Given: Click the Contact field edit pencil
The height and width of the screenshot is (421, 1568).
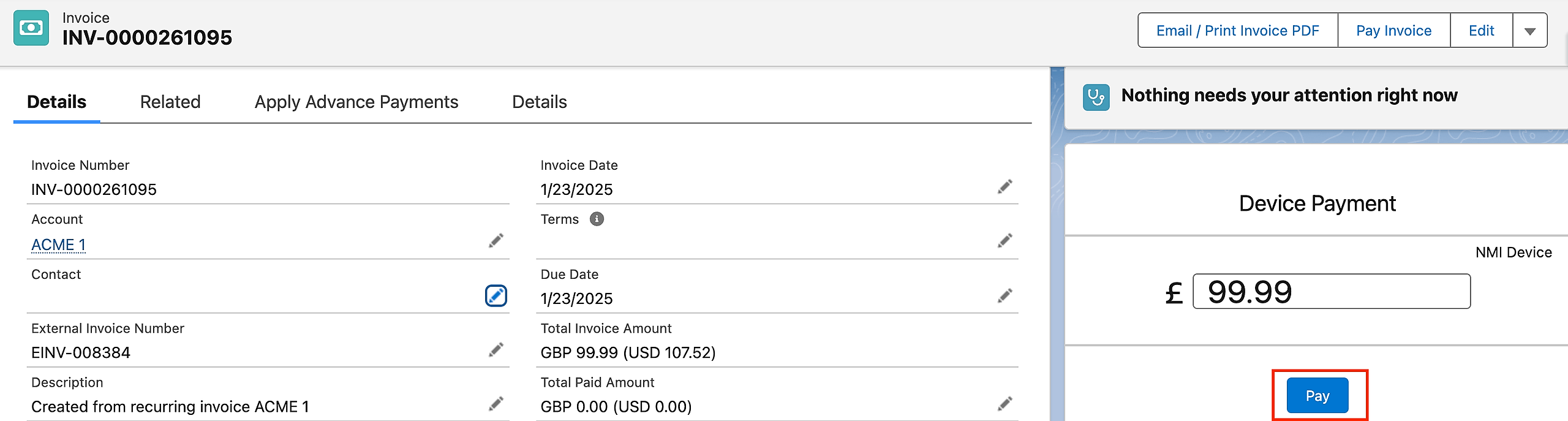Looking at the screenshot, I should 496,296.
